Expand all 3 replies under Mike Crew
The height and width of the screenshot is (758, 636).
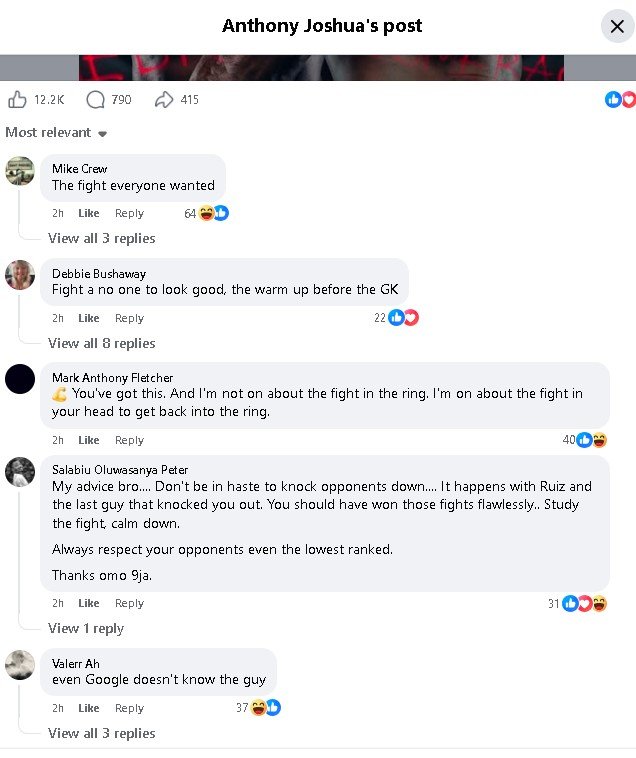(102, 238)
